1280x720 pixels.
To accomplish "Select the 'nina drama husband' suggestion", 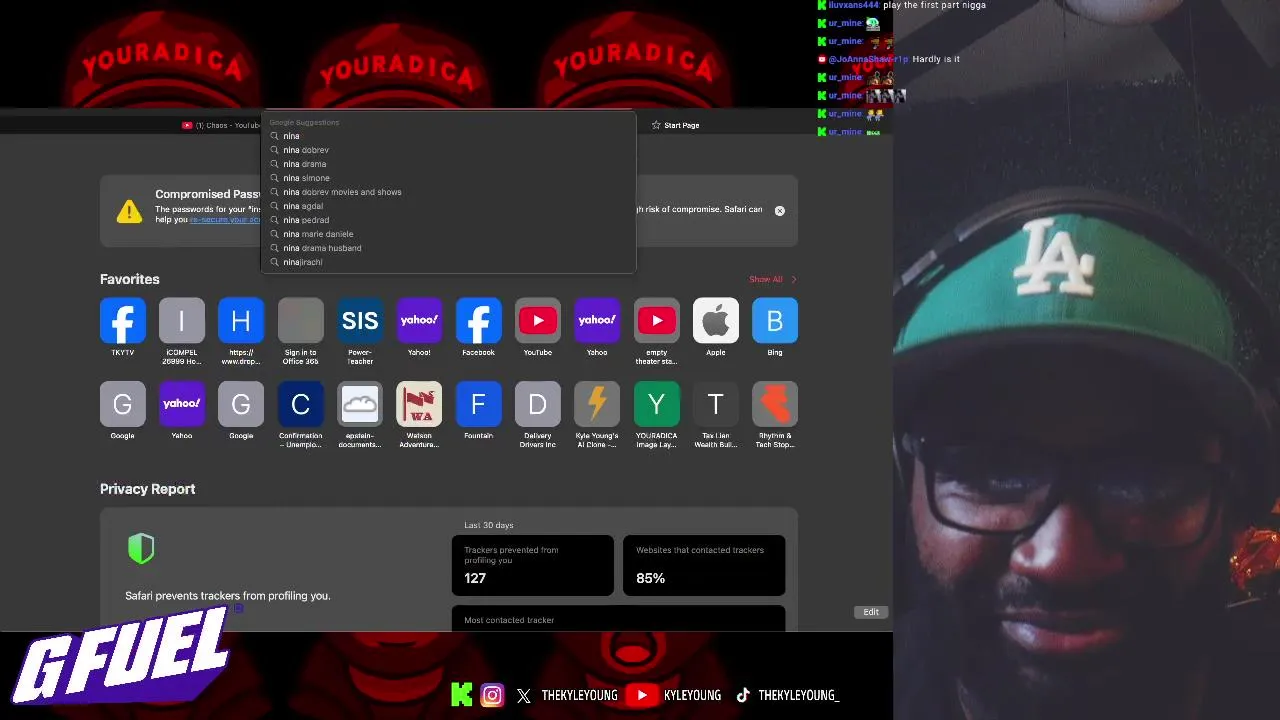I will [448, 248].
